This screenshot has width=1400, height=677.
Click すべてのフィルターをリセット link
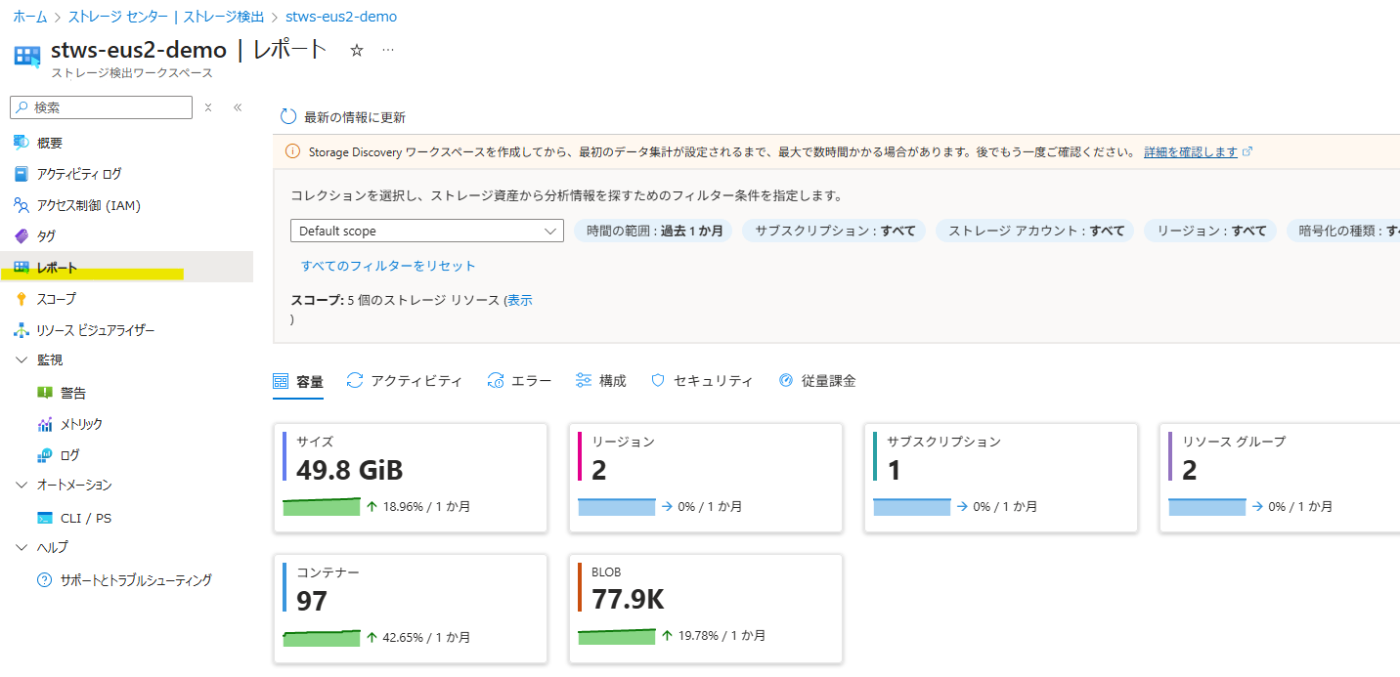(x=389, y=266)
